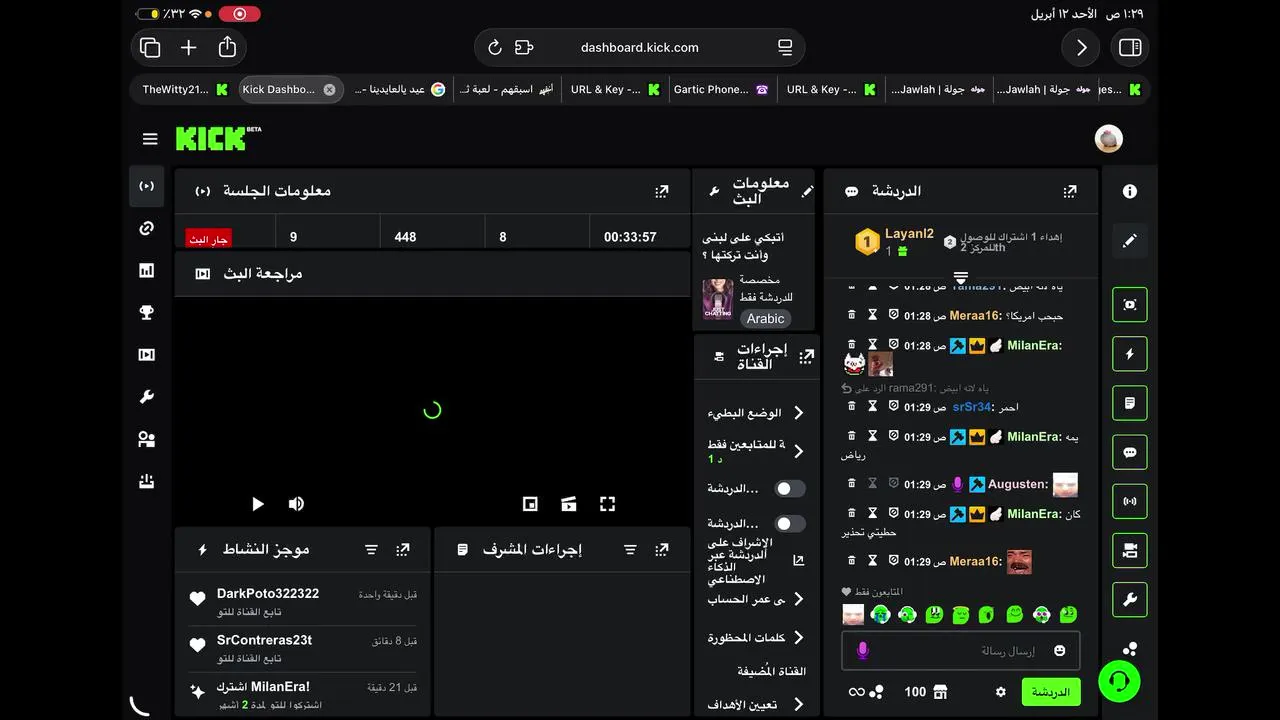Click the info icon in right sidebar
The height and width of the screenshot is (720, 1280).
tap(1130, 191)
